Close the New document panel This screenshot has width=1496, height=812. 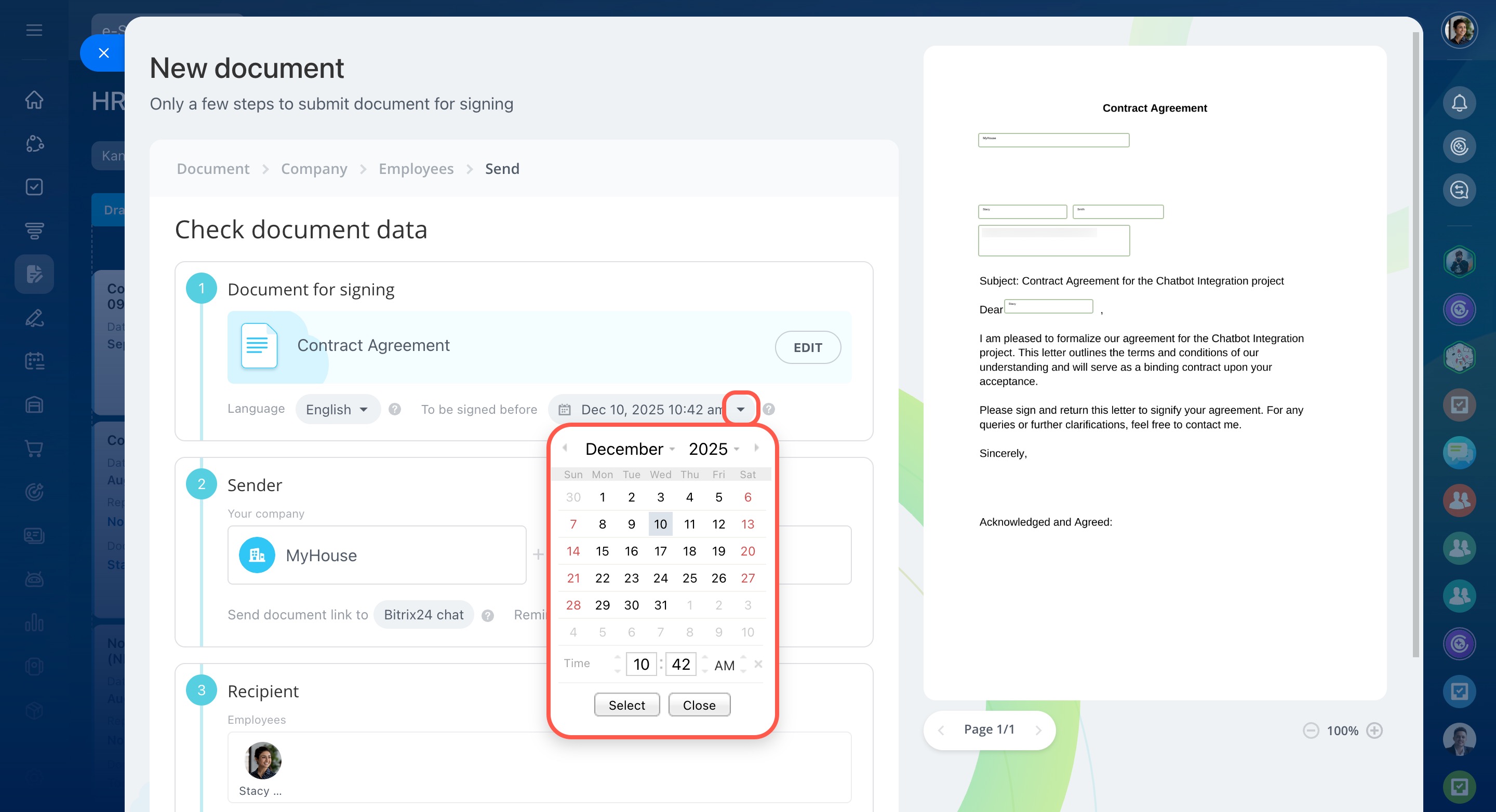103,53
